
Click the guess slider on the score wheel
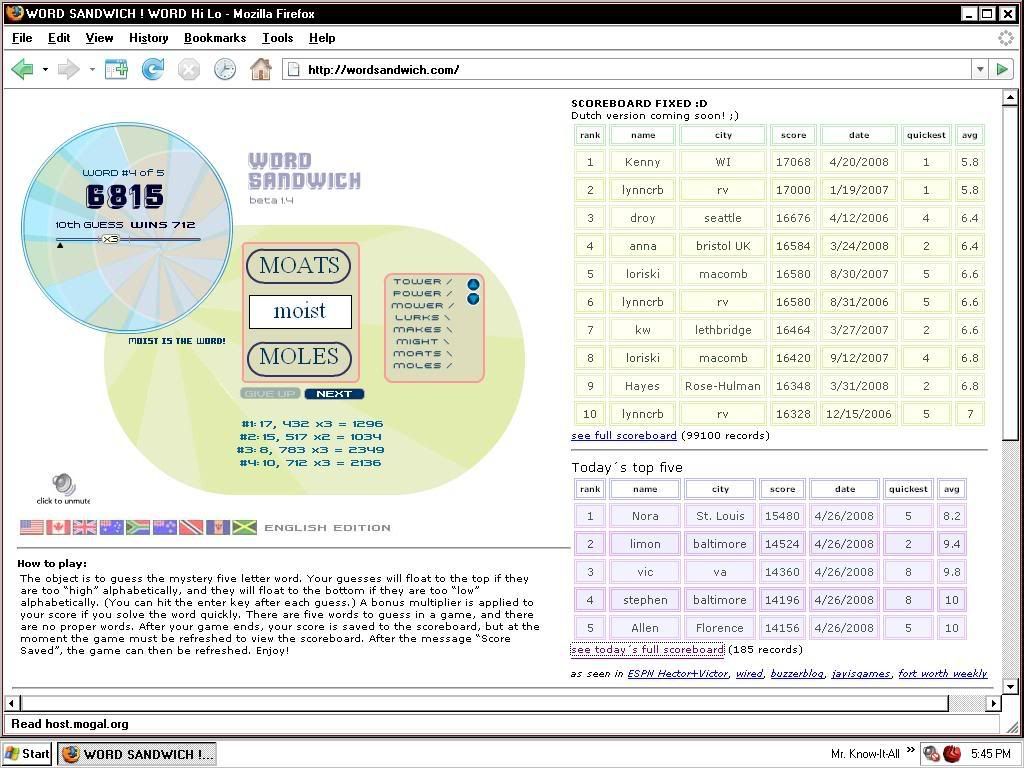[111, 239]
